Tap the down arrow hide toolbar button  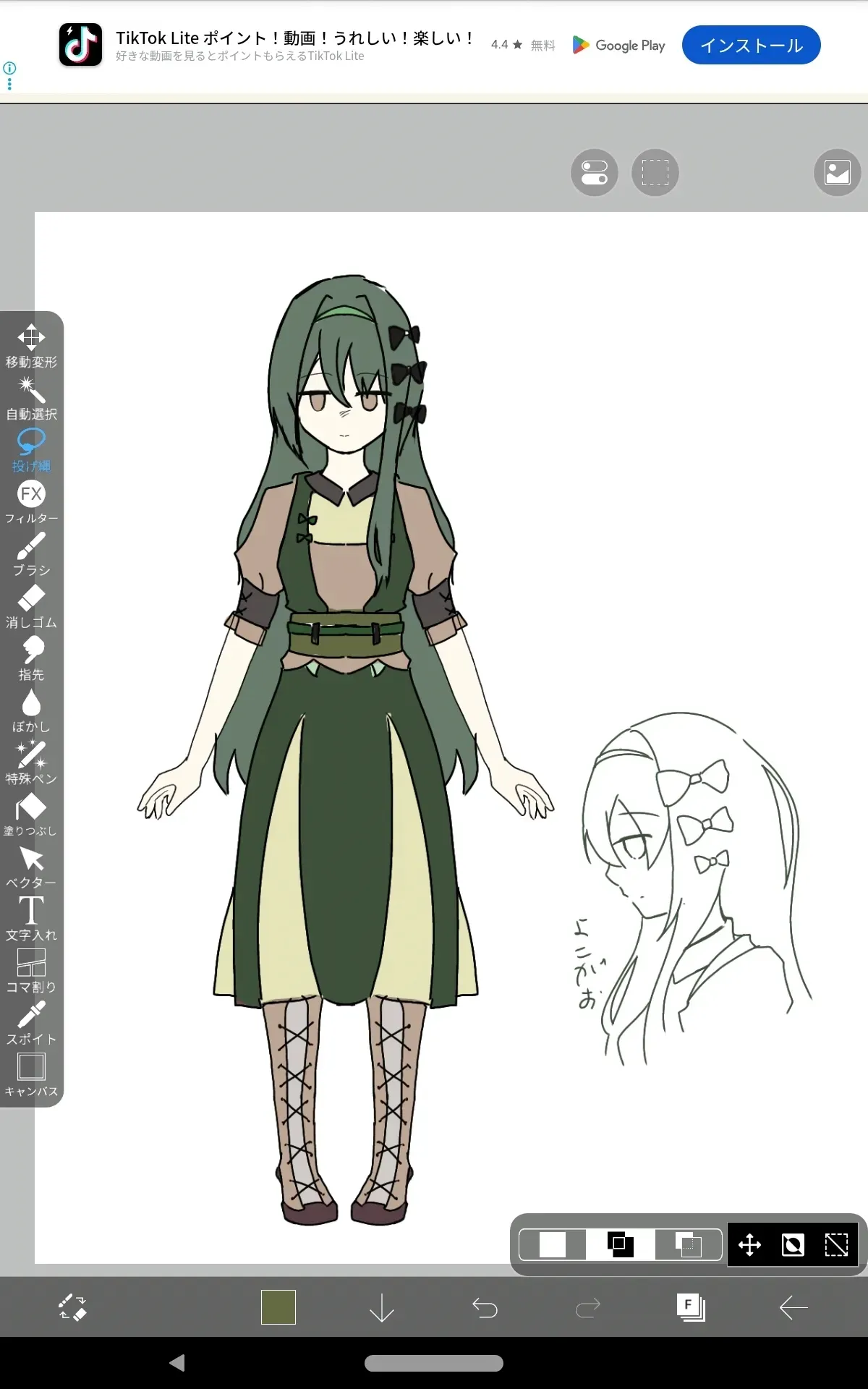coord(382,1307)
